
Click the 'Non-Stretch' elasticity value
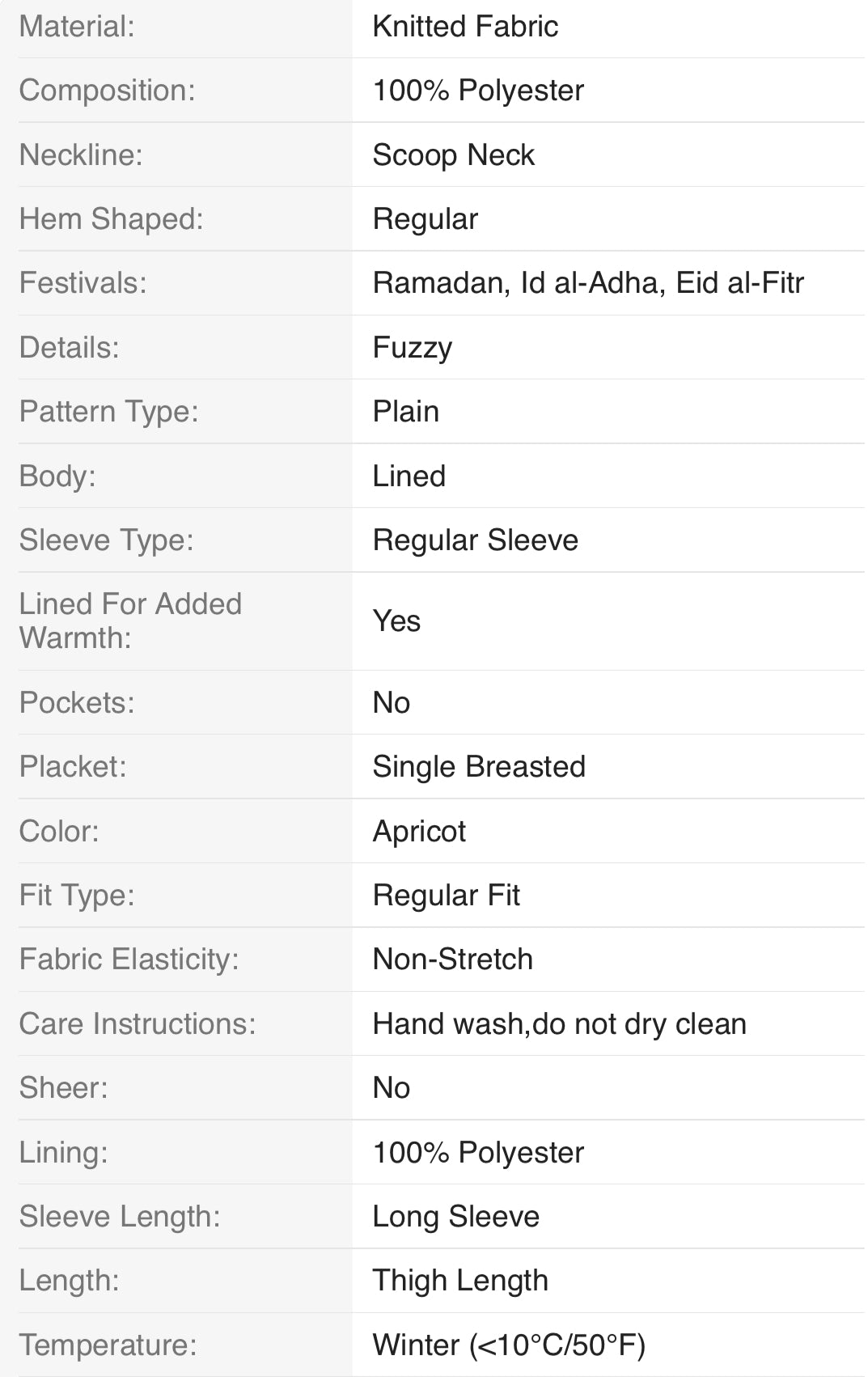coord(452,960)
